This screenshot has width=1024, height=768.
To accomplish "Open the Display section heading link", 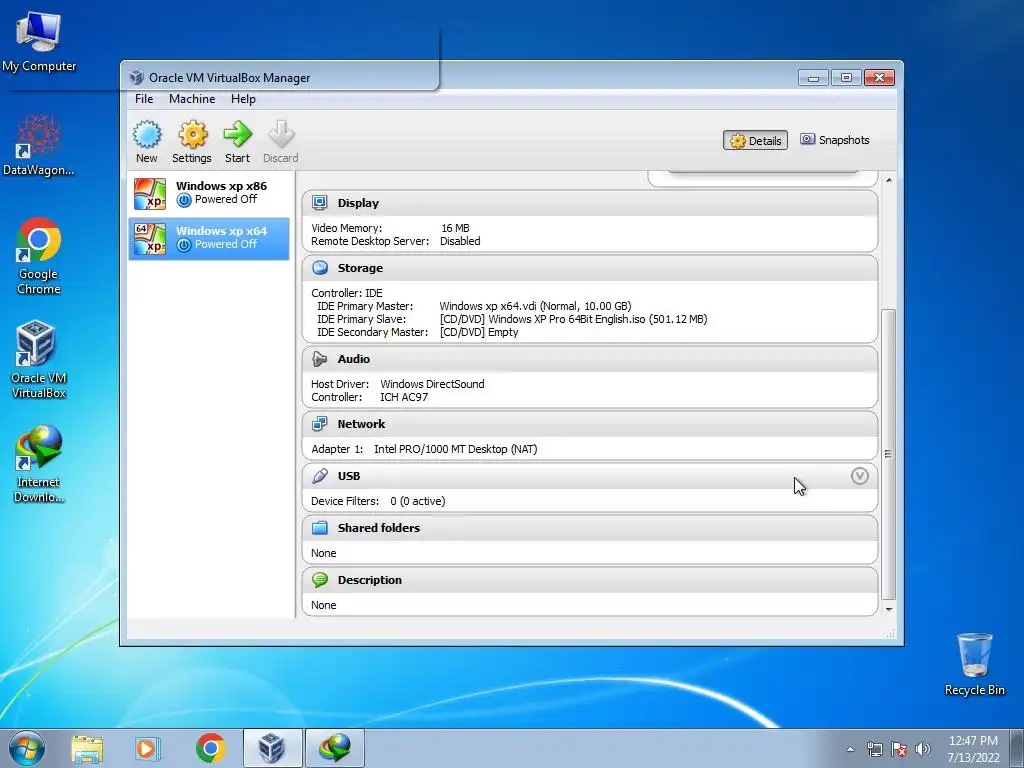I will click(x=358, y=203).
